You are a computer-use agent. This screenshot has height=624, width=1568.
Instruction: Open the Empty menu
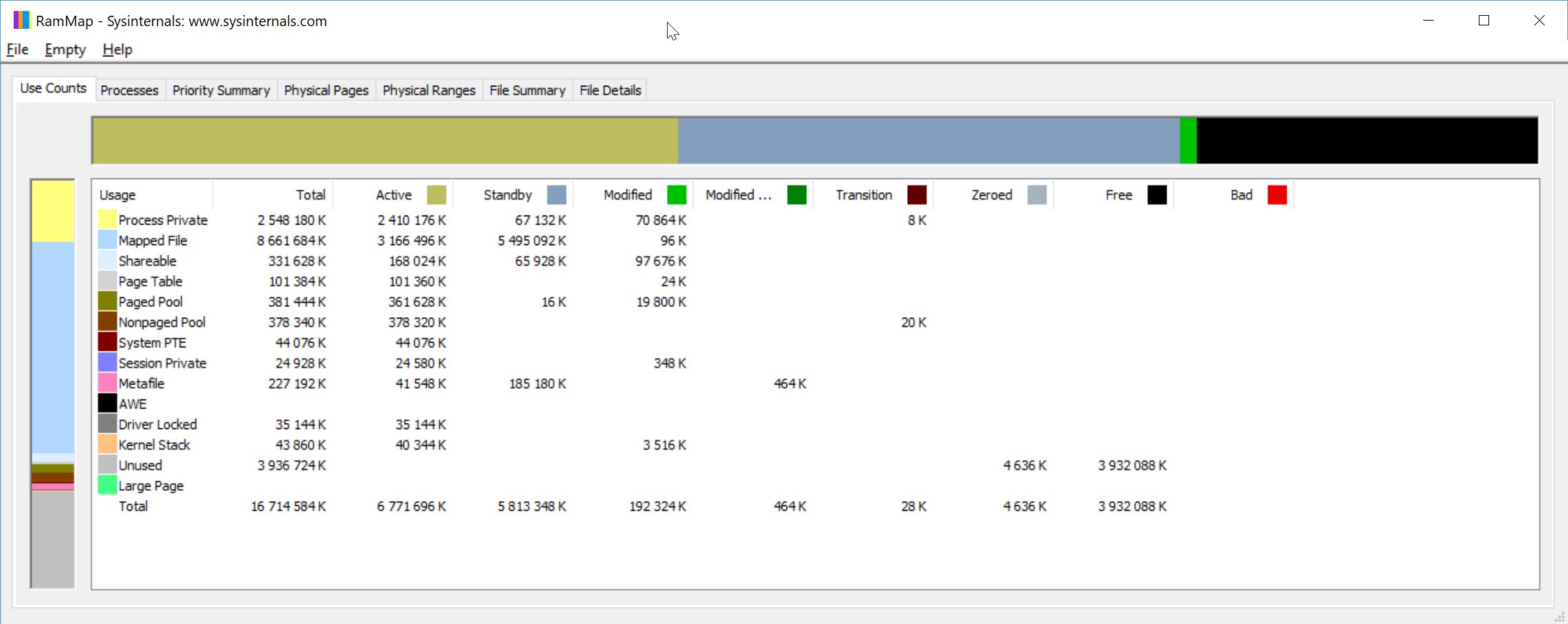point(65,49)
